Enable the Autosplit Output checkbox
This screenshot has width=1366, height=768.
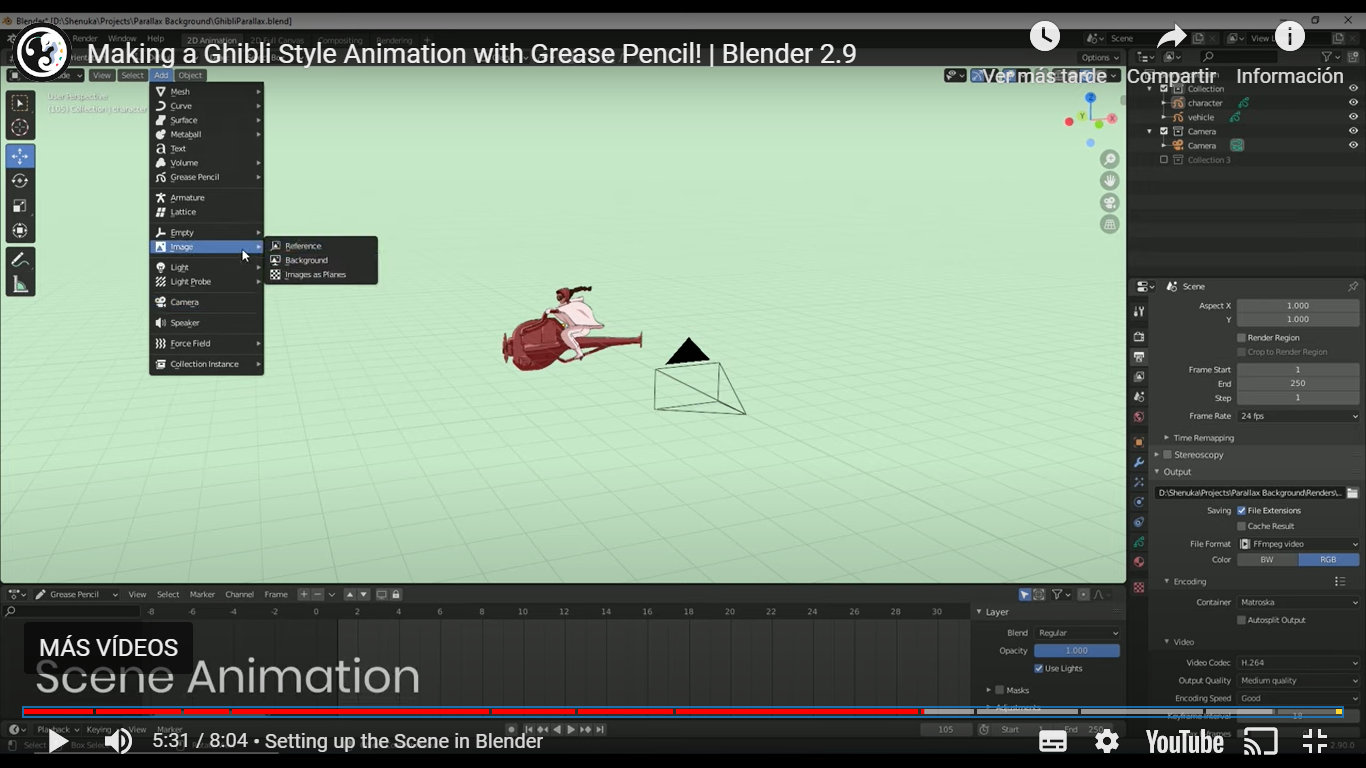tap(1242, 620)
